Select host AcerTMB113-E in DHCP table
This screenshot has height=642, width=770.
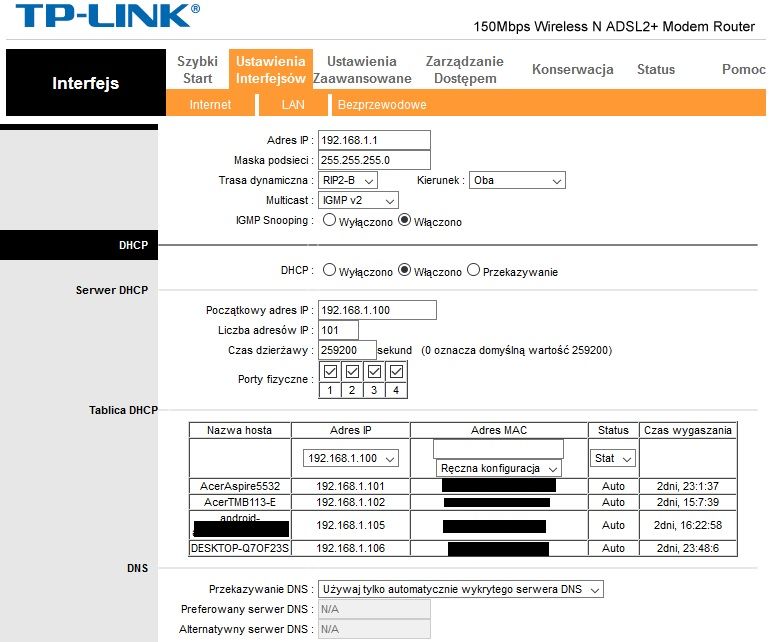(x=240, y=502)
